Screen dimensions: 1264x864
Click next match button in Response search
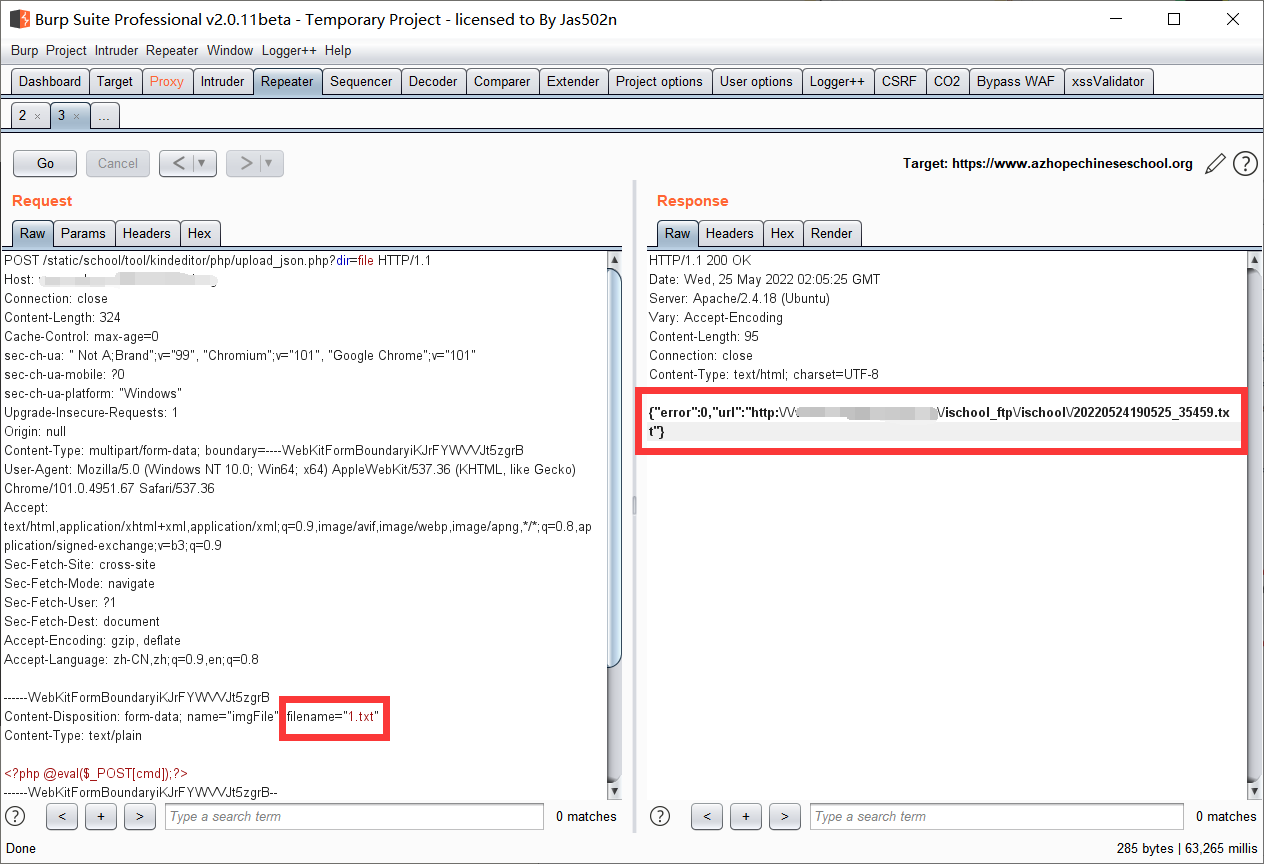(x=785, y=816)
